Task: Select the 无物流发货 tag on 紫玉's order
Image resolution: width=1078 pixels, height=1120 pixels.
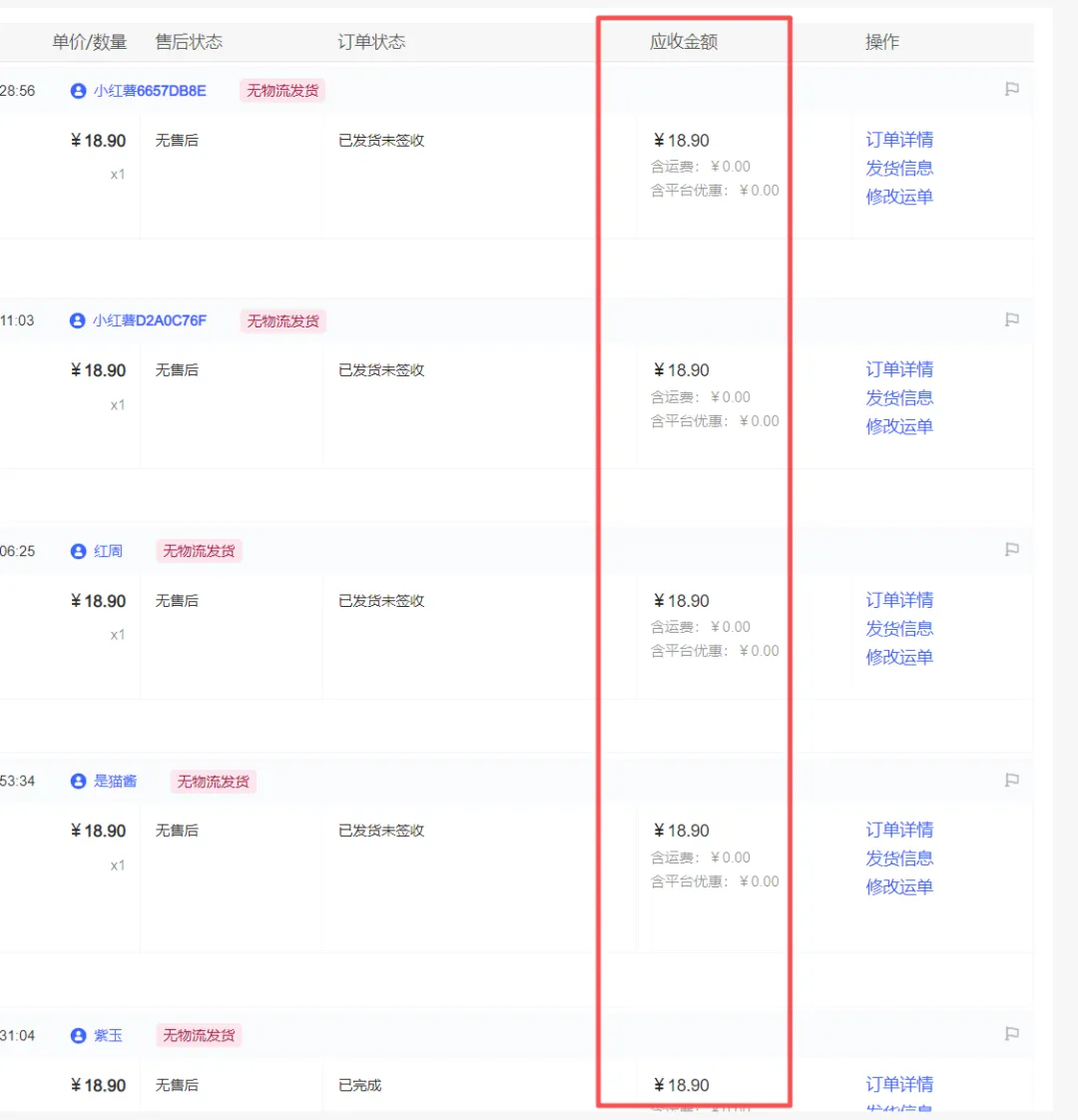Action: point(197,1035)
